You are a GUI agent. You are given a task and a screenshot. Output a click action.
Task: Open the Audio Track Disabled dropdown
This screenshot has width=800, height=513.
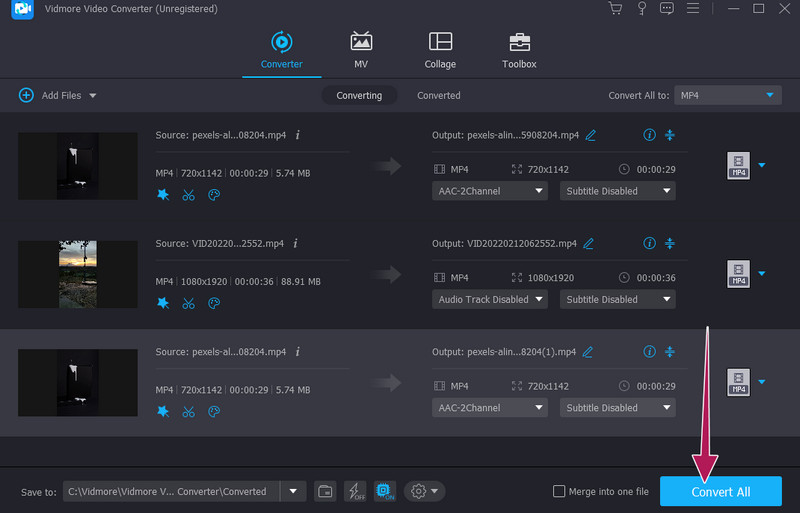point(490,299)
